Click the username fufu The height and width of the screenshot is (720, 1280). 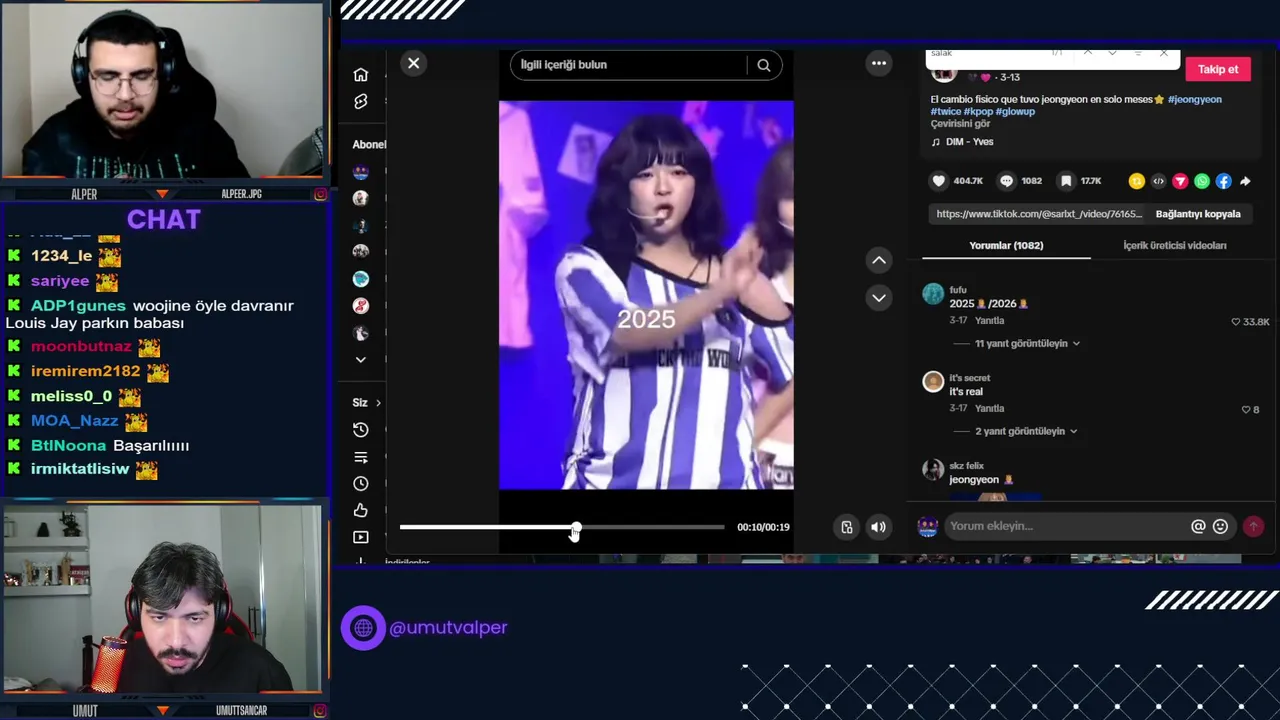tap(958, 290)
